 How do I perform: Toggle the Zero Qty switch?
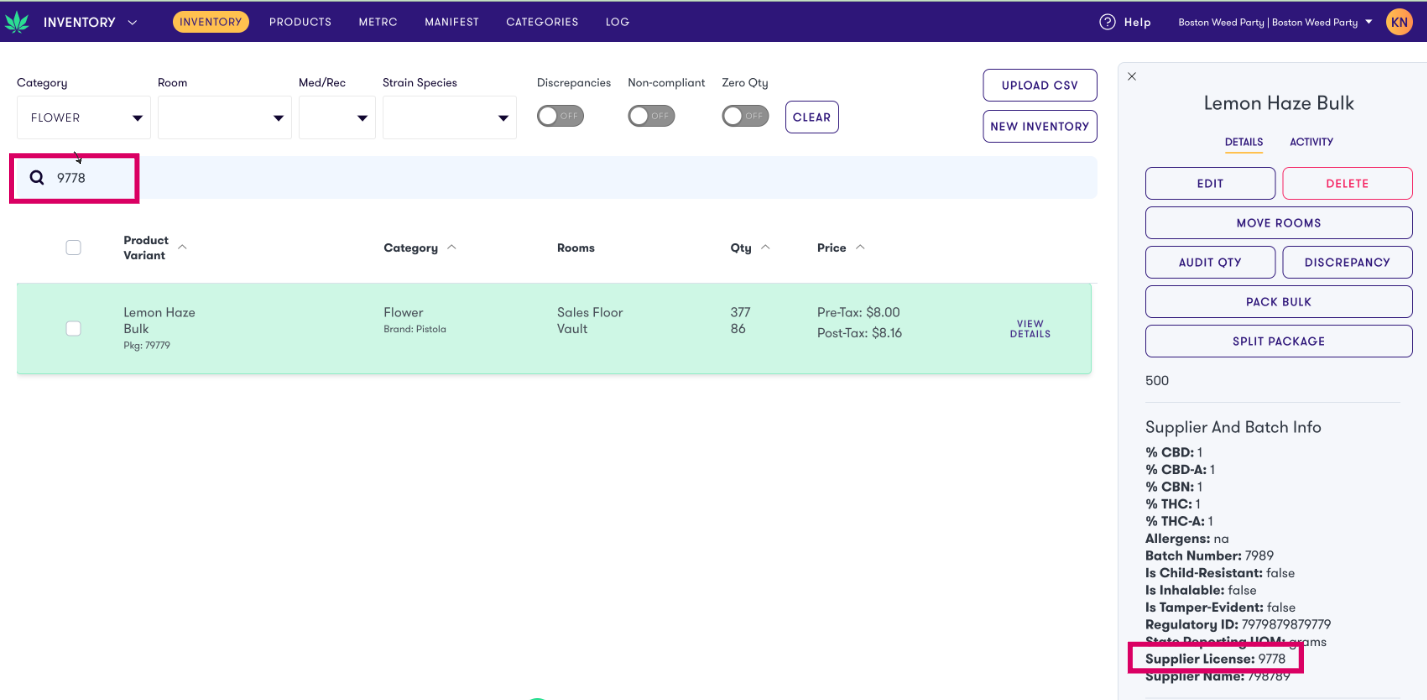(745, 116)
